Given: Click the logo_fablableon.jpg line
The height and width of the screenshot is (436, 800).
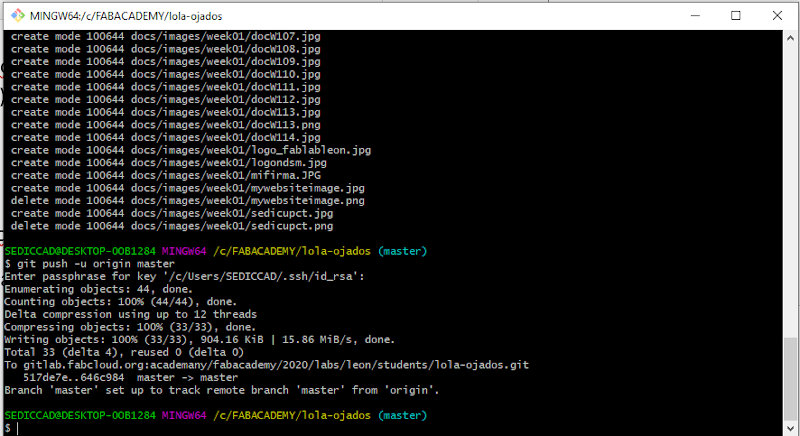Looking at the screenshot, I should 191,150.
